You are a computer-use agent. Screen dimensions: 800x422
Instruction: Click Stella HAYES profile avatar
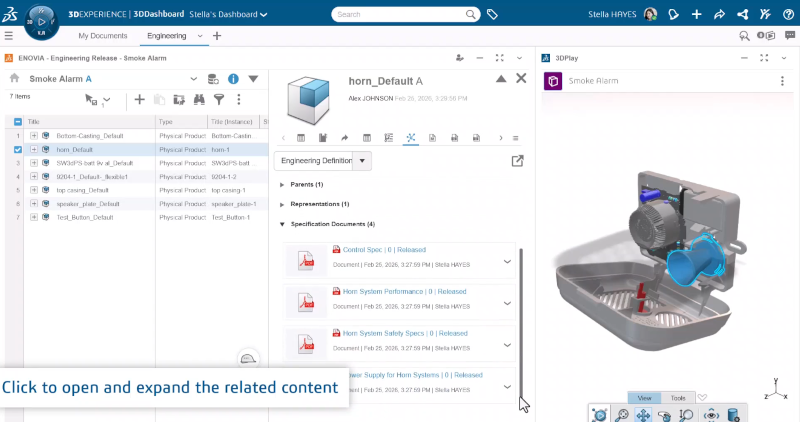point(650,14)
